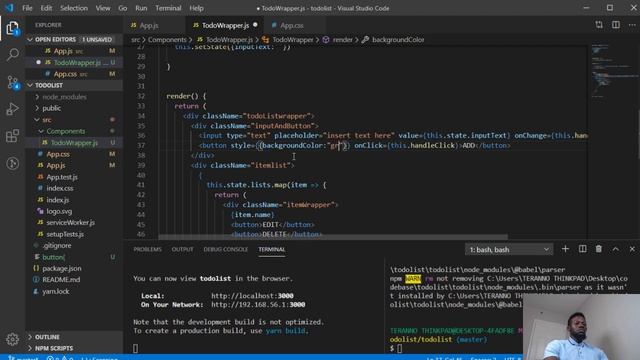The image size is (640, 360).
Task: Split the terminal pane
Action: coord(582,249)
